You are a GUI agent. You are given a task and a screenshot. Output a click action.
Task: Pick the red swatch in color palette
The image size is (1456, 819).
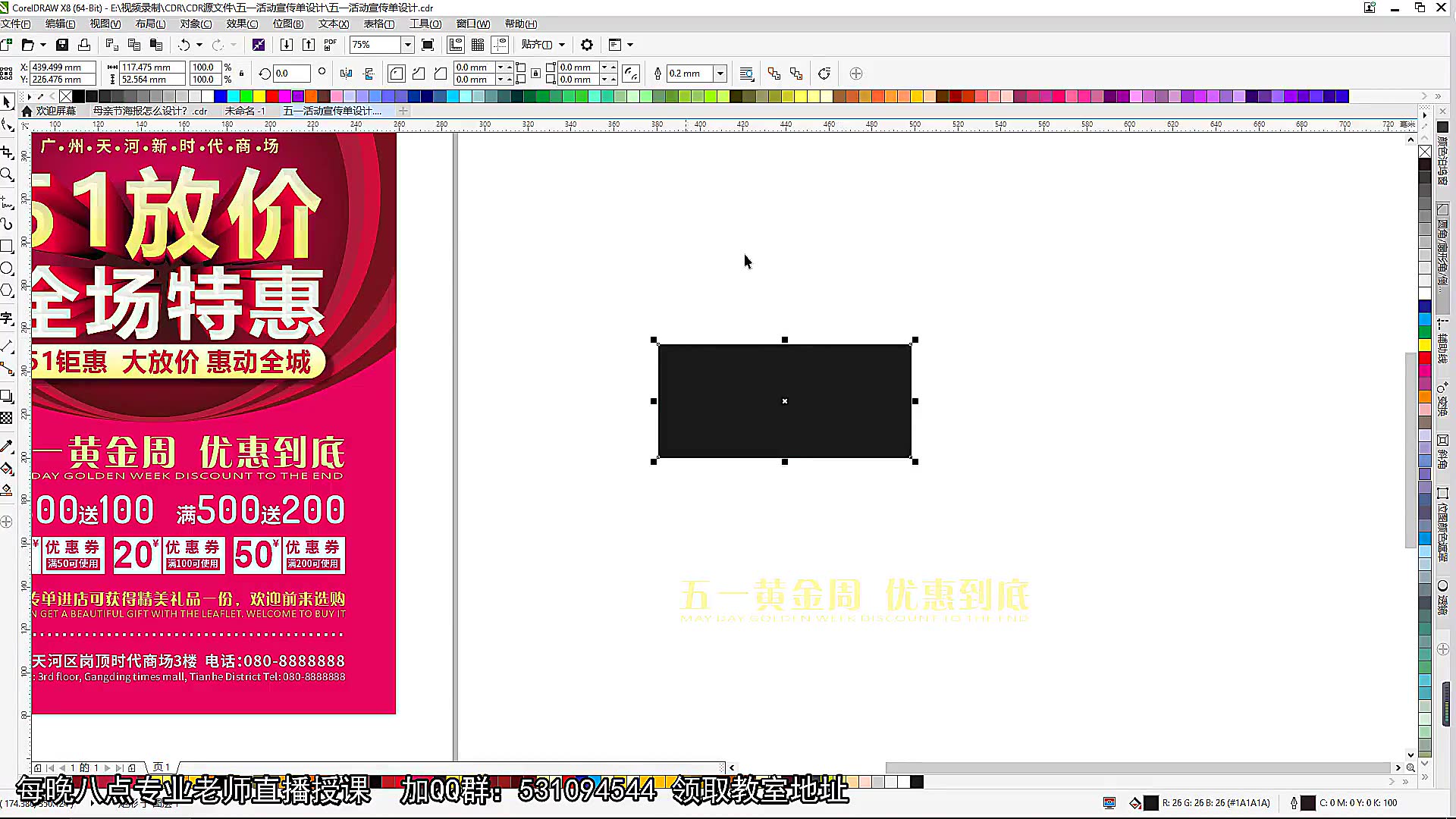click(x=272, y=96)
